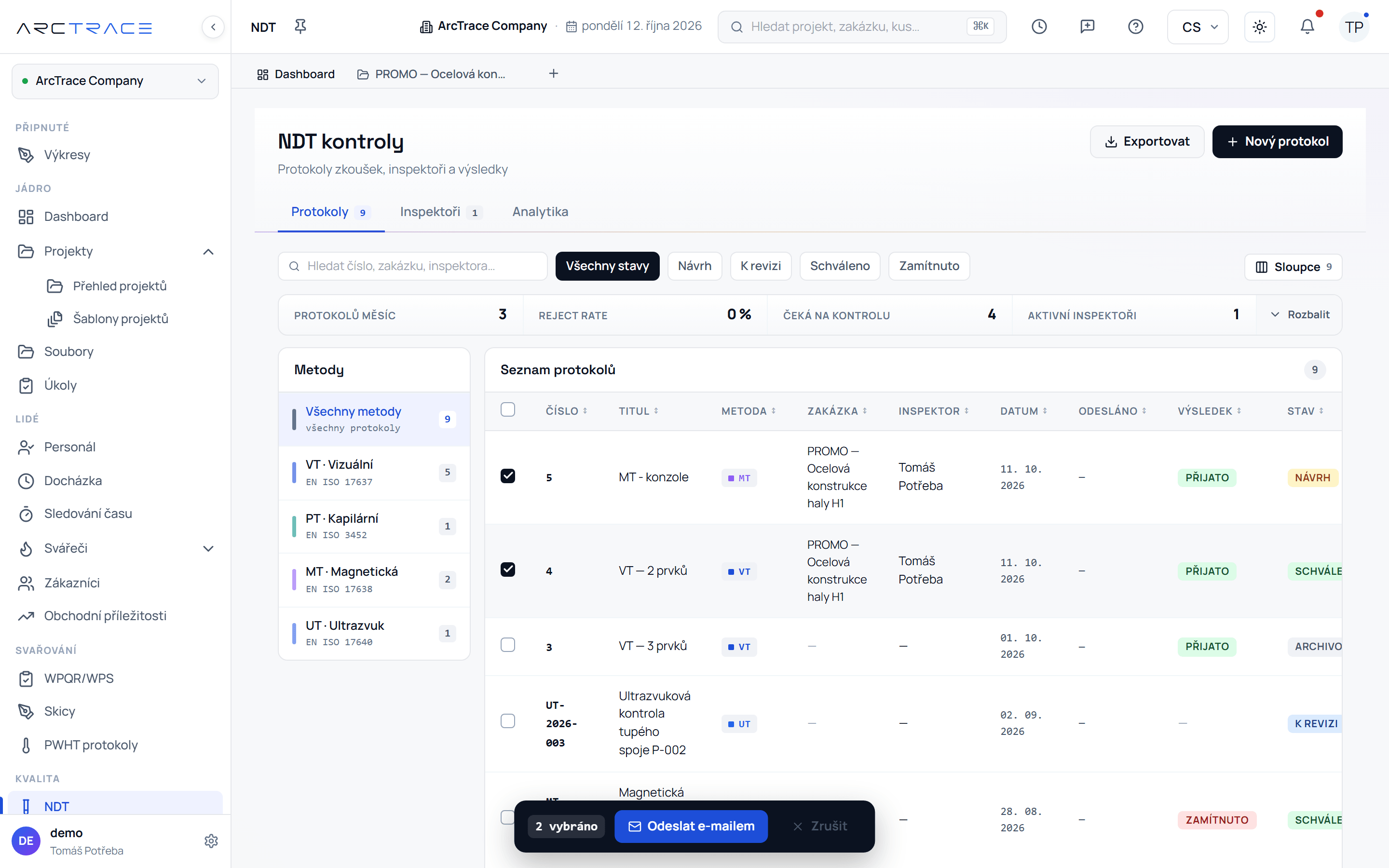The width and height of the screenshot is (1389, 868).
Task: Open the CS language dropdown
Action: pos(1198,27)
